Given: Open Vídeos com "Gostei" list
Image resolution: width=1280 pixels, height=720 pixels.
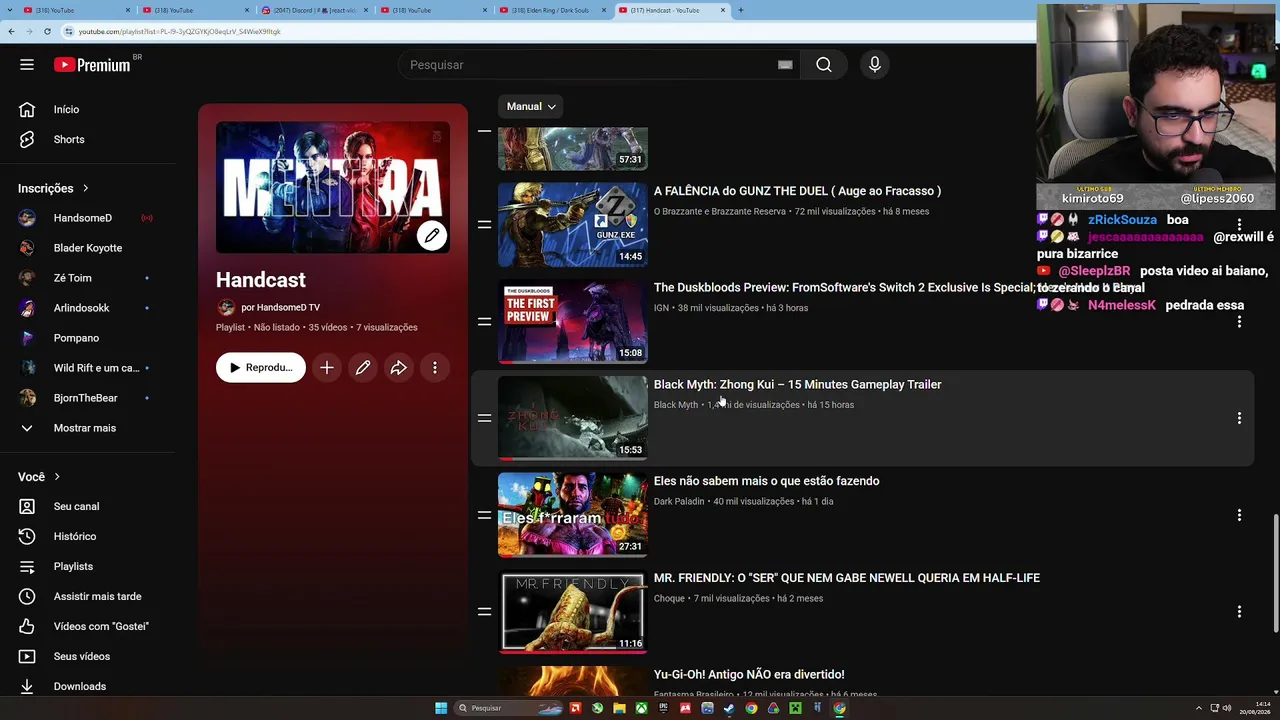Looking at the screenshot, I should click(101, 626).
